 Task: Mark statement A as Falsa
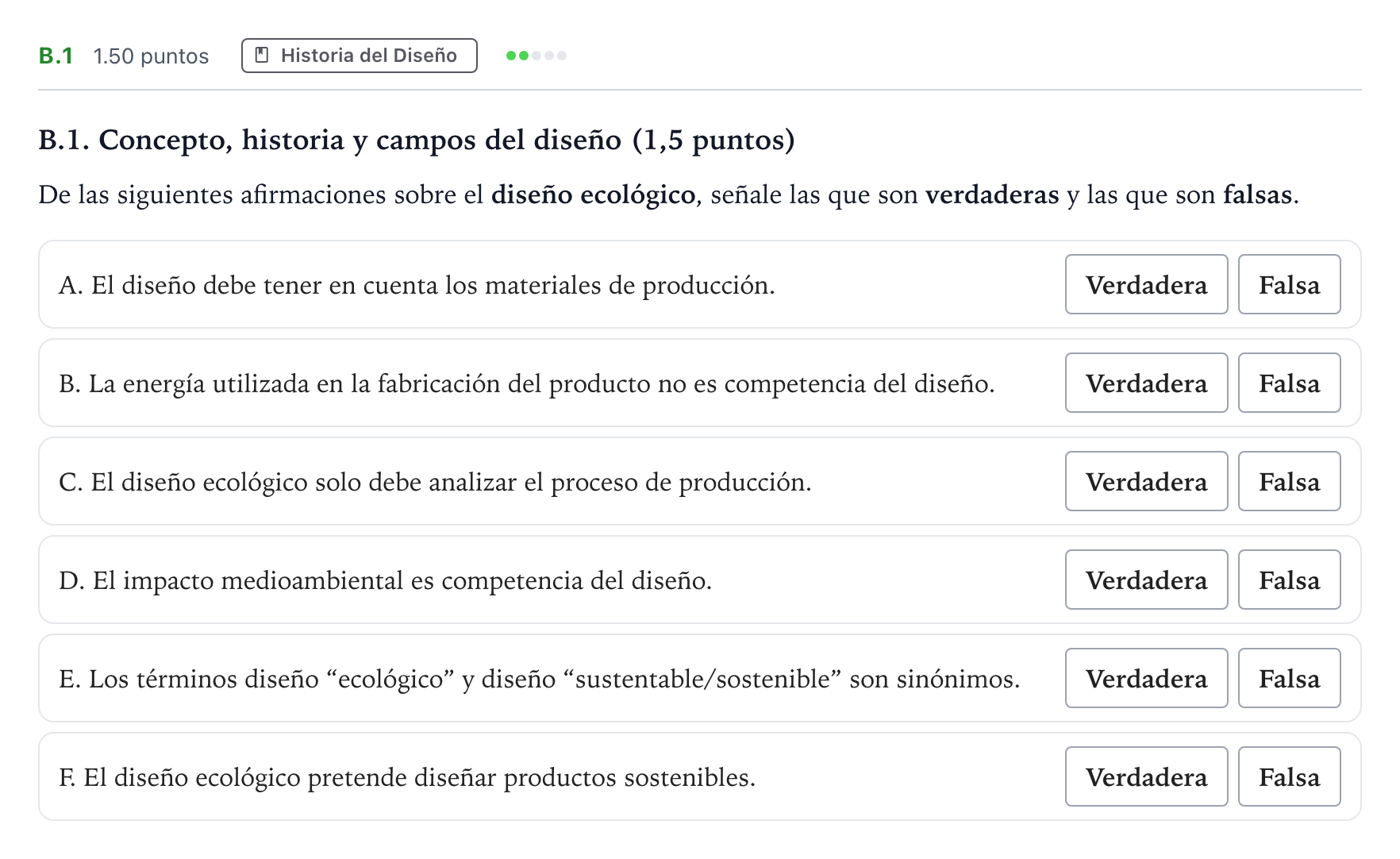[x=1289, y=284]
